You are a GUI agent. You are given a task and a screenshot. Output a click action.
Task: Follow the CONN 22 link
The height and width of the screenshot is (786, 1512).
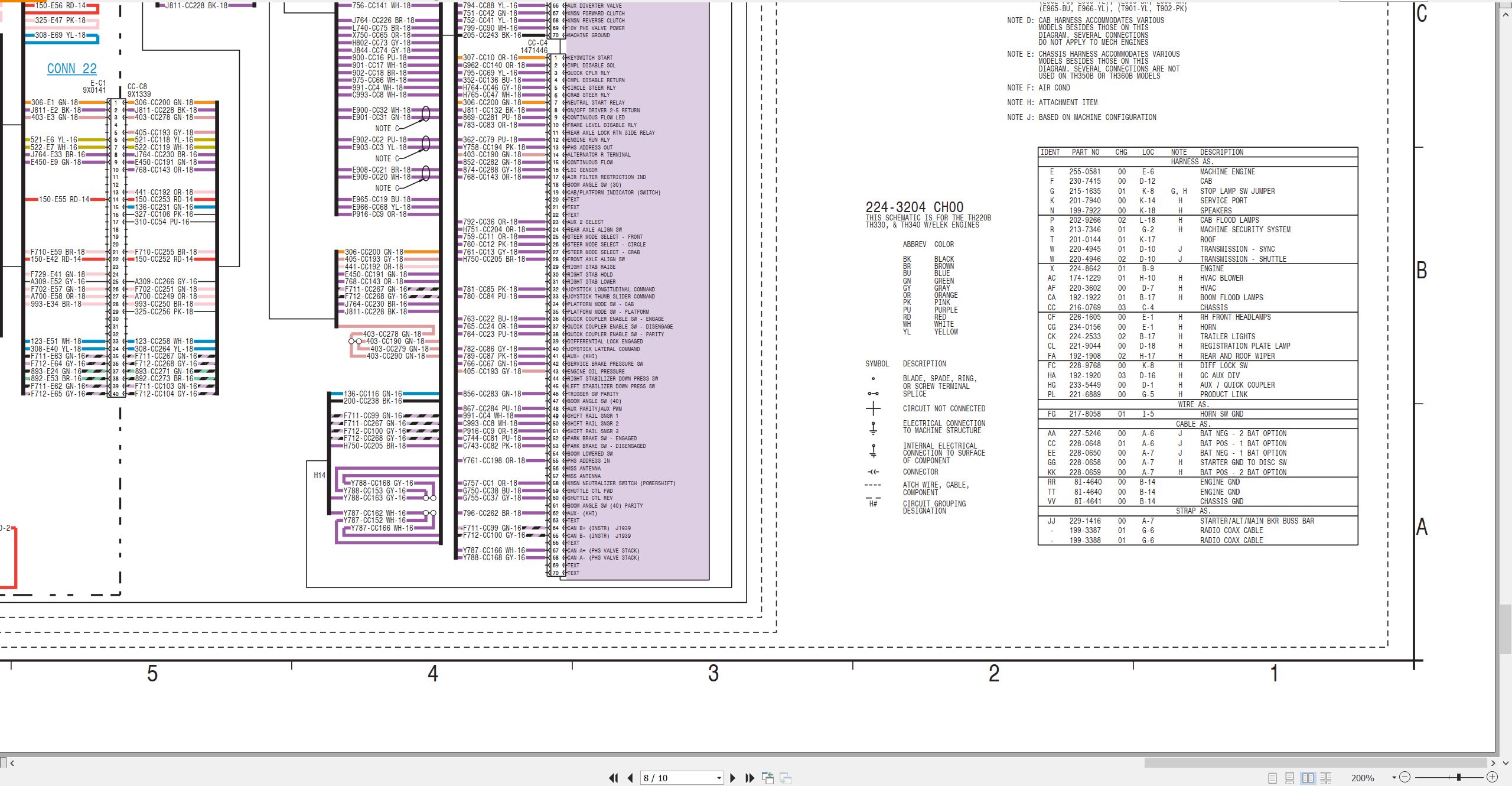point(72,69)
